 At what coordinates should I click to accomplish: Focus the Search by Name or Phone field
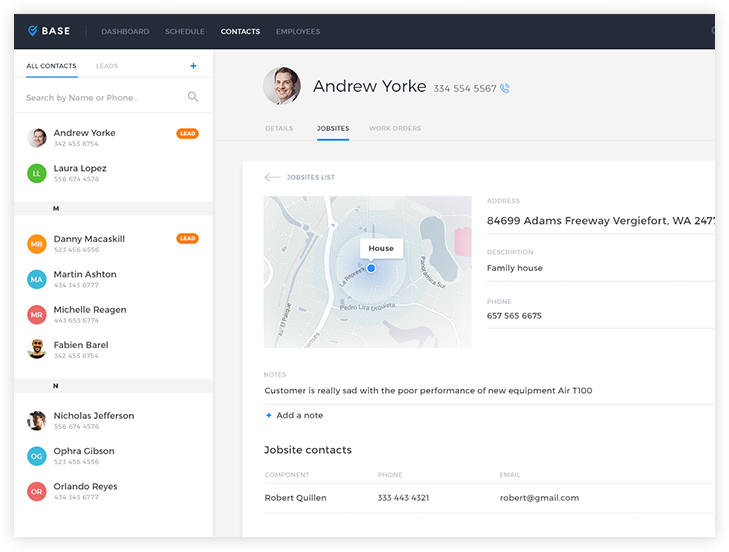[100, 97]
